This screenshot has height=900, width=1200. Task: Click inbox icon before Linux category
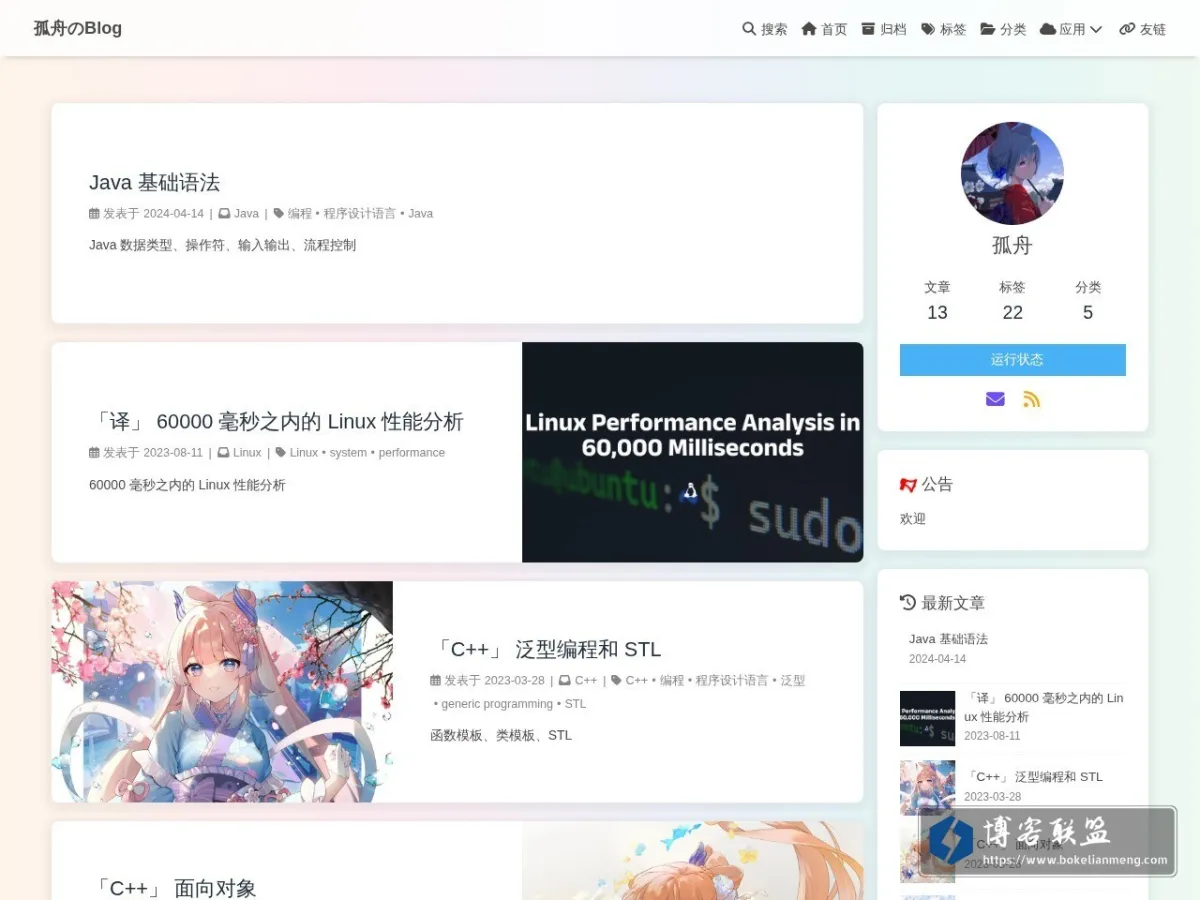point(224,452)
